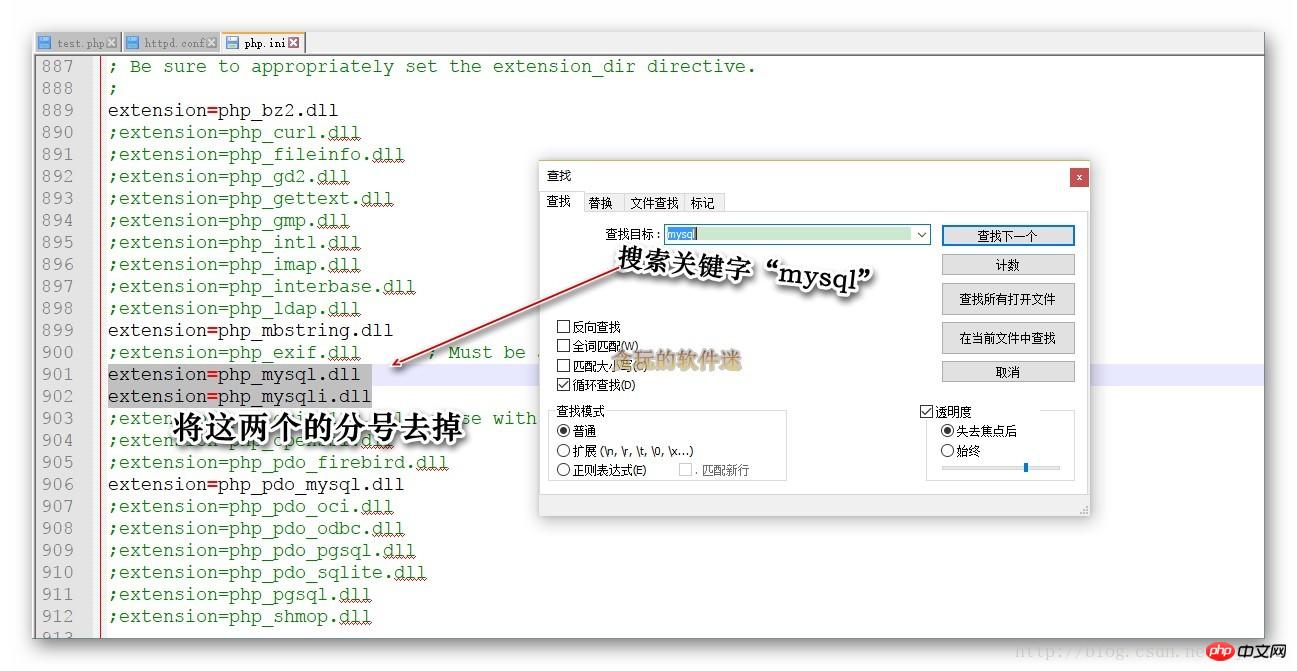The height and width of the screenshot is (671, 1297).
Task: Switch to the httpd.conf file tab
Action: coord(170,43)
